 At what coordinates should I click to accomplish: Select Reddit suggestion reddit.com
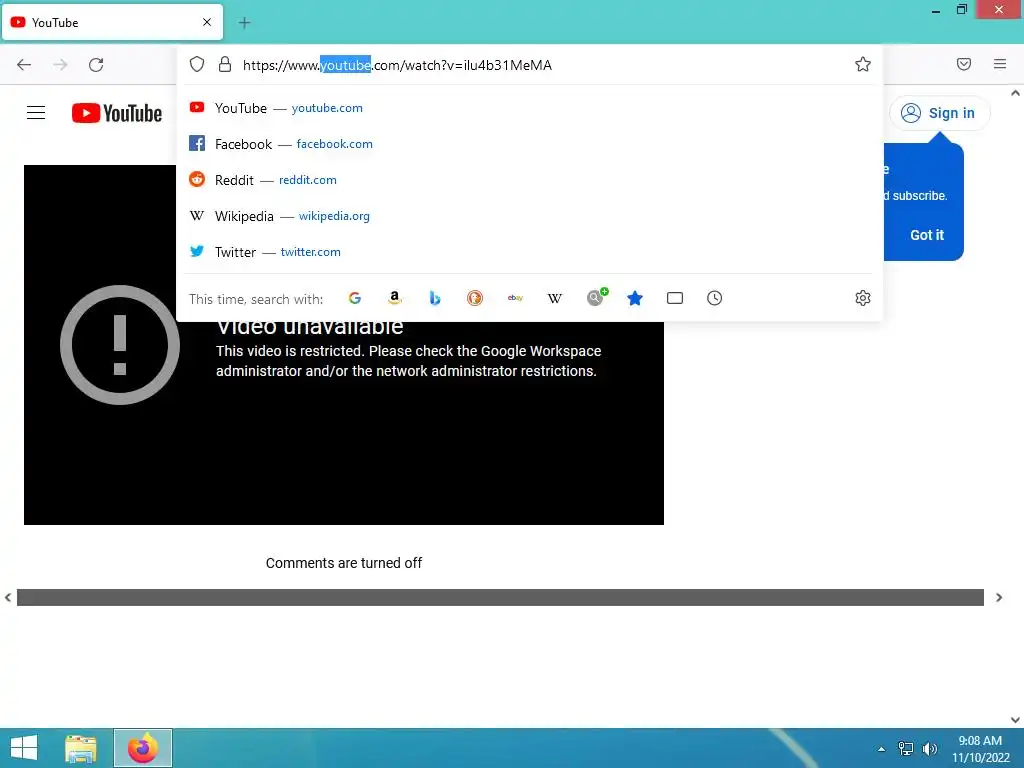(529, 180)
